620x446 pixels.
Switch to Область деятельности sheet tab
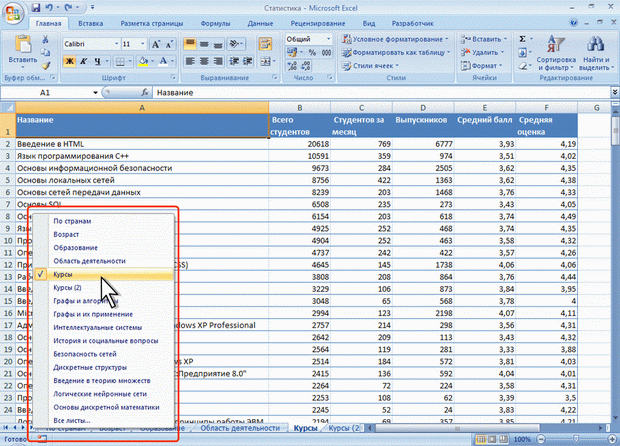pos(238,428)
